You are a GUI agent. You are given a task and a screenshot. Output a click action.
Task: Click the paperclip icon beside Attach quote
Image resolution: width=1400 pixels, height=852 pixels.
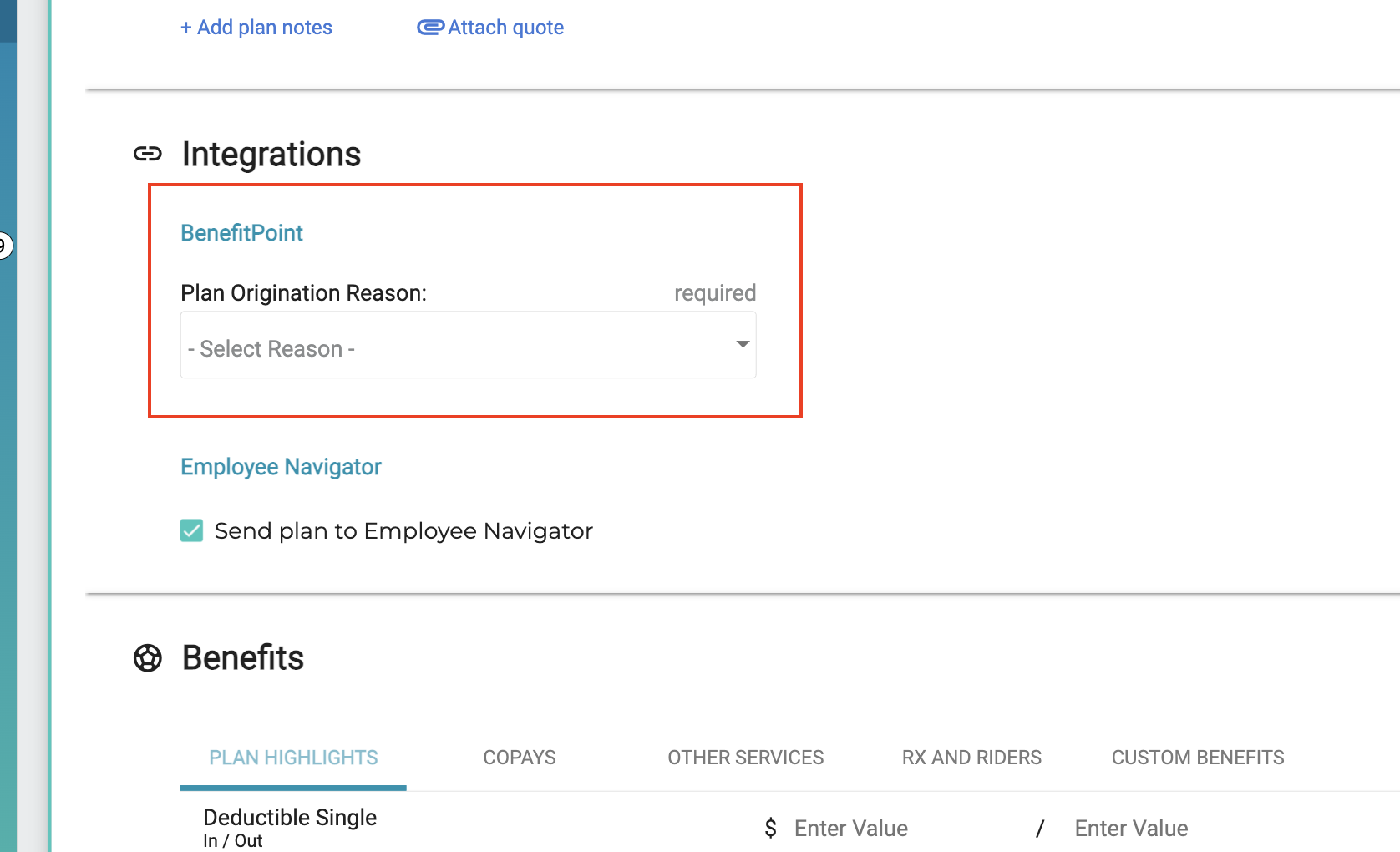[x=430, y=28]
